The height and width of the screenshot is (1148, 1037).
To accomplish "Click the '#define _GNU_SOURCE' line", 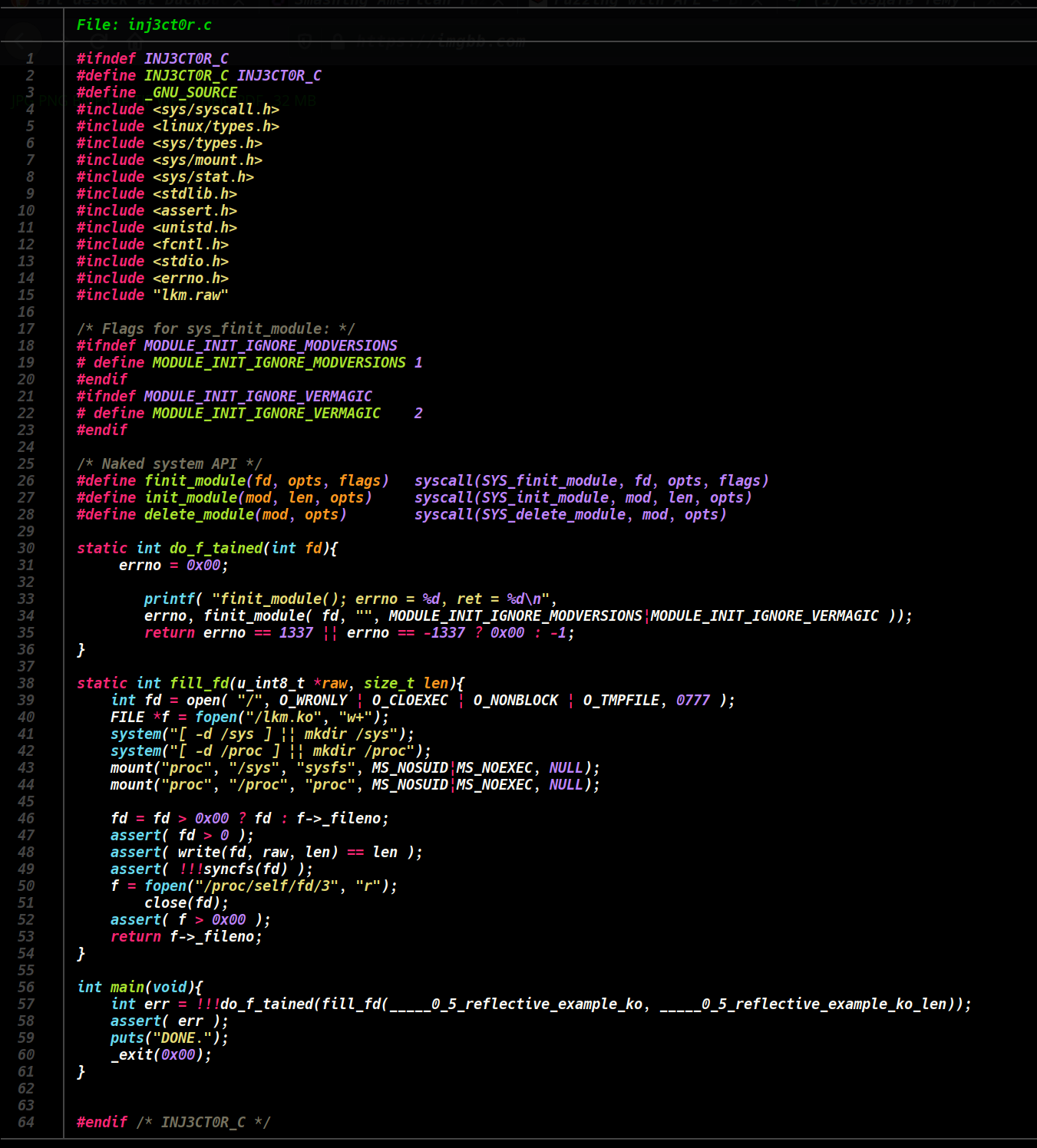I will 157,92.
